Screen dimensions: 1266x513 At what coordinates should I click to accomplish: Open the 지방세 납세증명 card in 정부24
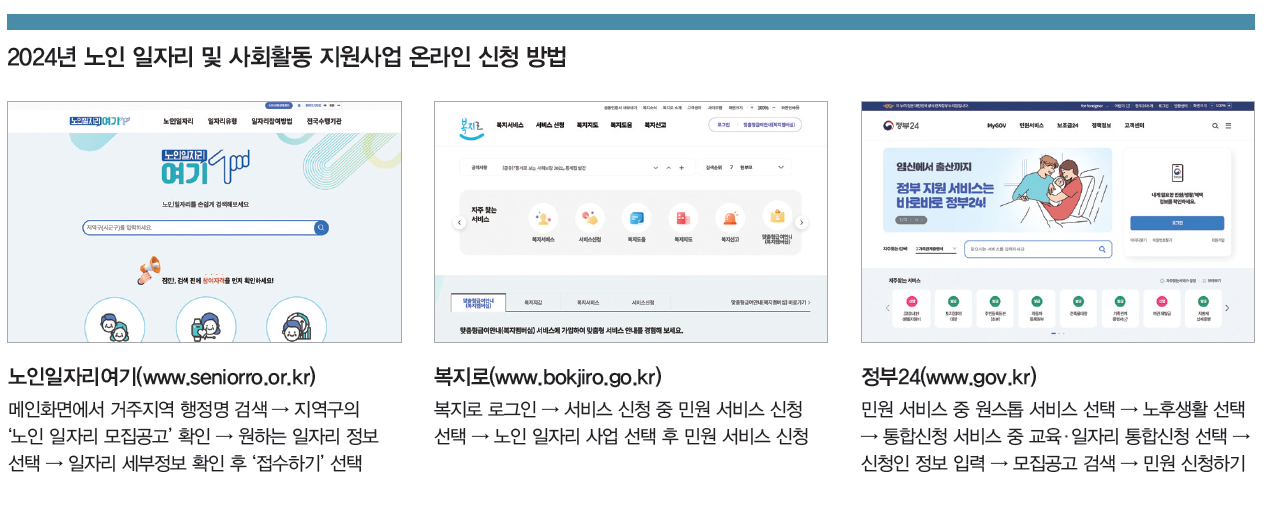pos(1202,309)
